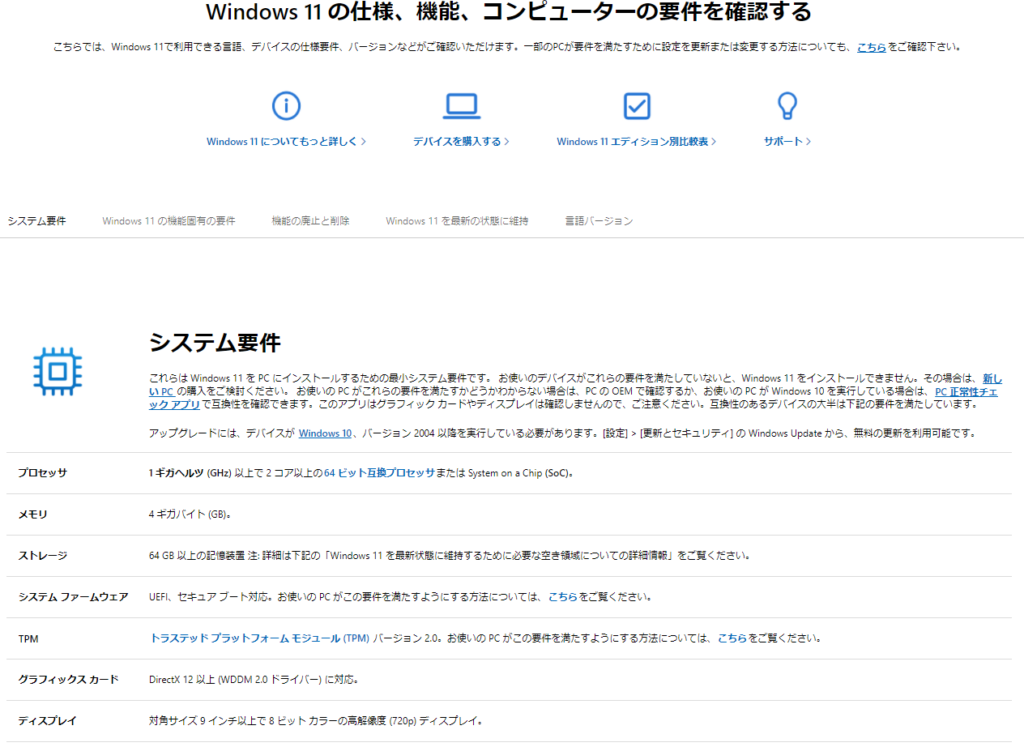Click 'こちら' link in システム ファームウェア row
The image size is (1024, 747).
pos(562,597)
